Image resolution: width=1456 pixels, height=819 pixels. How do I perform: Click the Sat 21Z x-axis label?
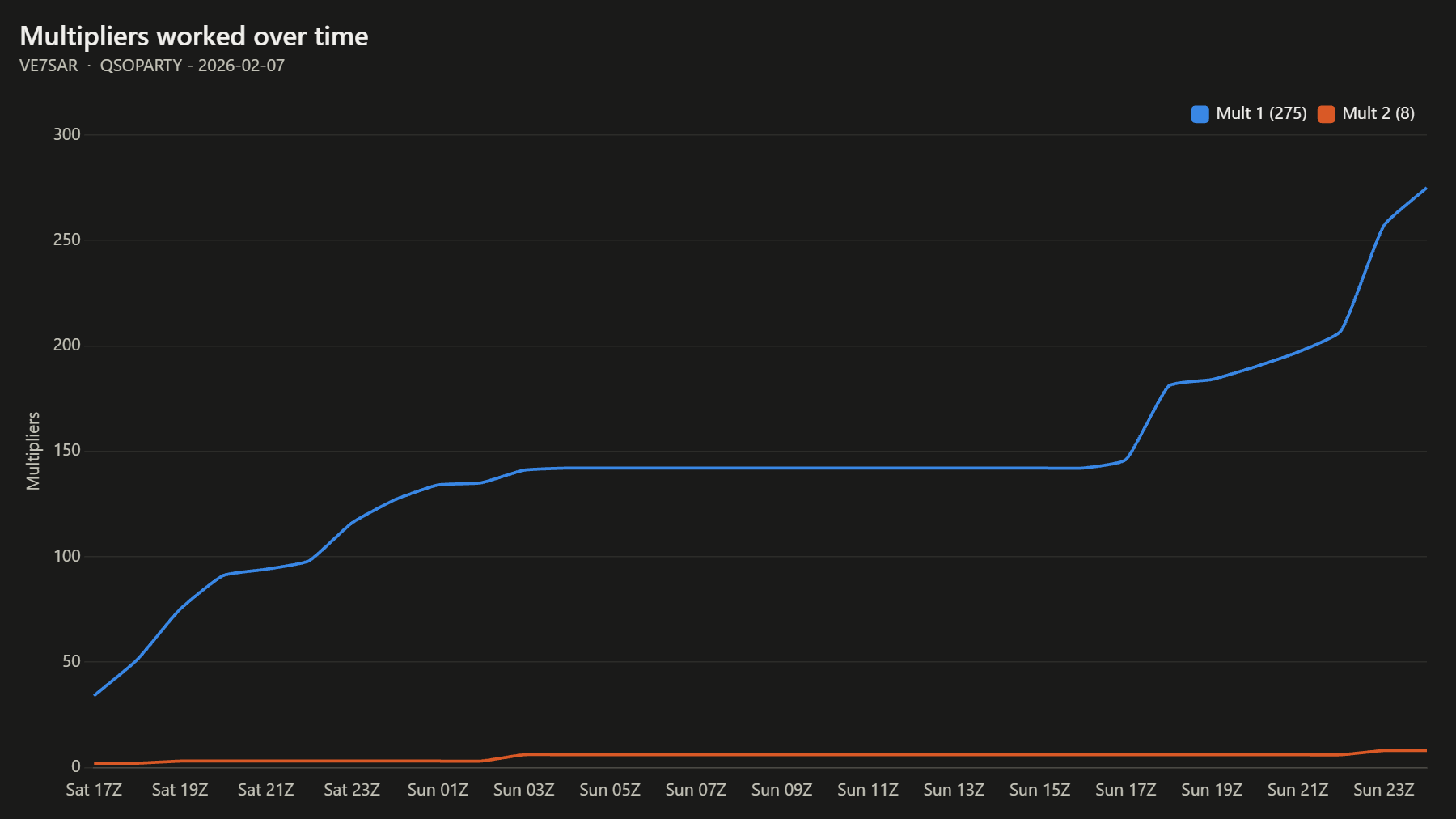click(x=266, y=790)
